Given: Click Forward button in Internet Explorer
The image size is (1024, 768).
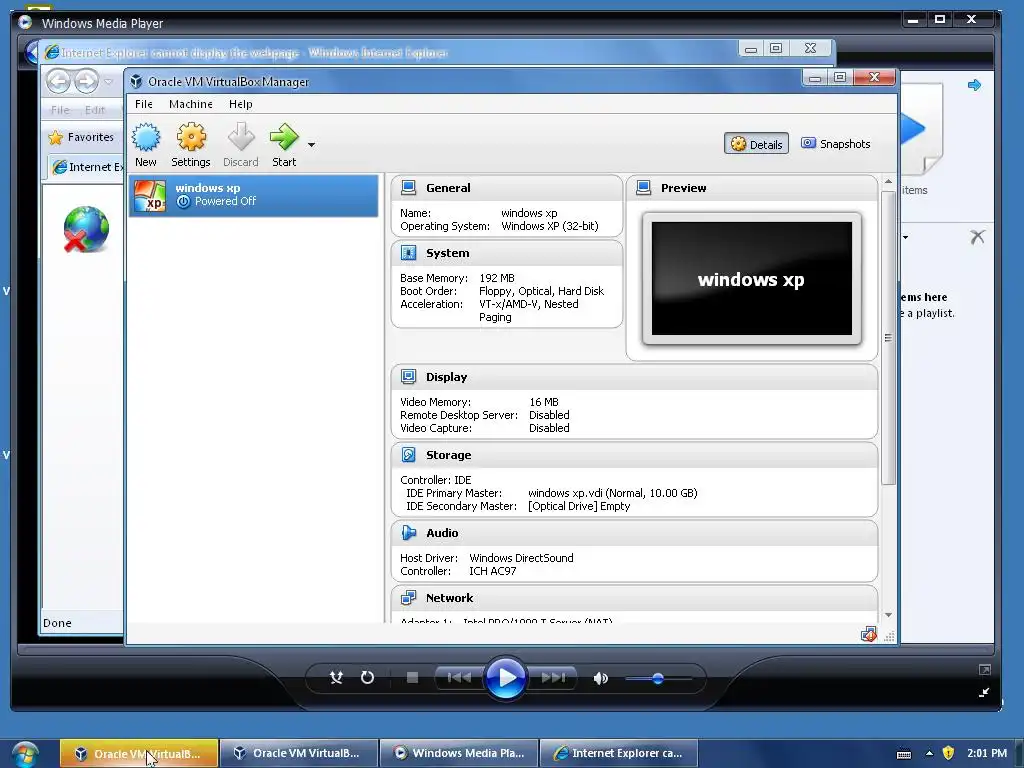Looking at the screenshot, I should (86, 82).
